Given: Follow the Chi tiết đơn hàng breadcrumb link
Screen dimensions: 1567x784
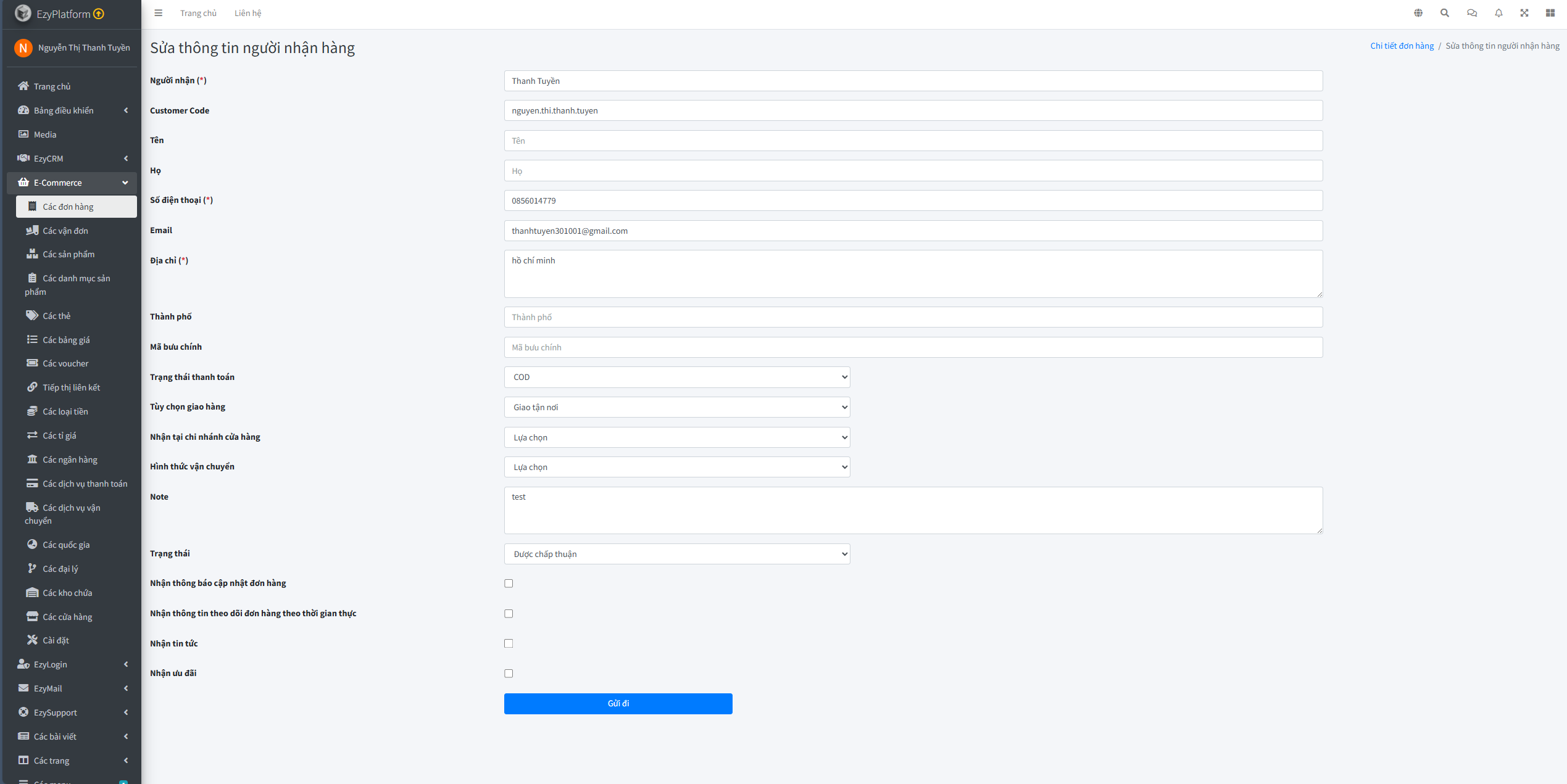Looking at the screenshot, I should coord(1402,46).
